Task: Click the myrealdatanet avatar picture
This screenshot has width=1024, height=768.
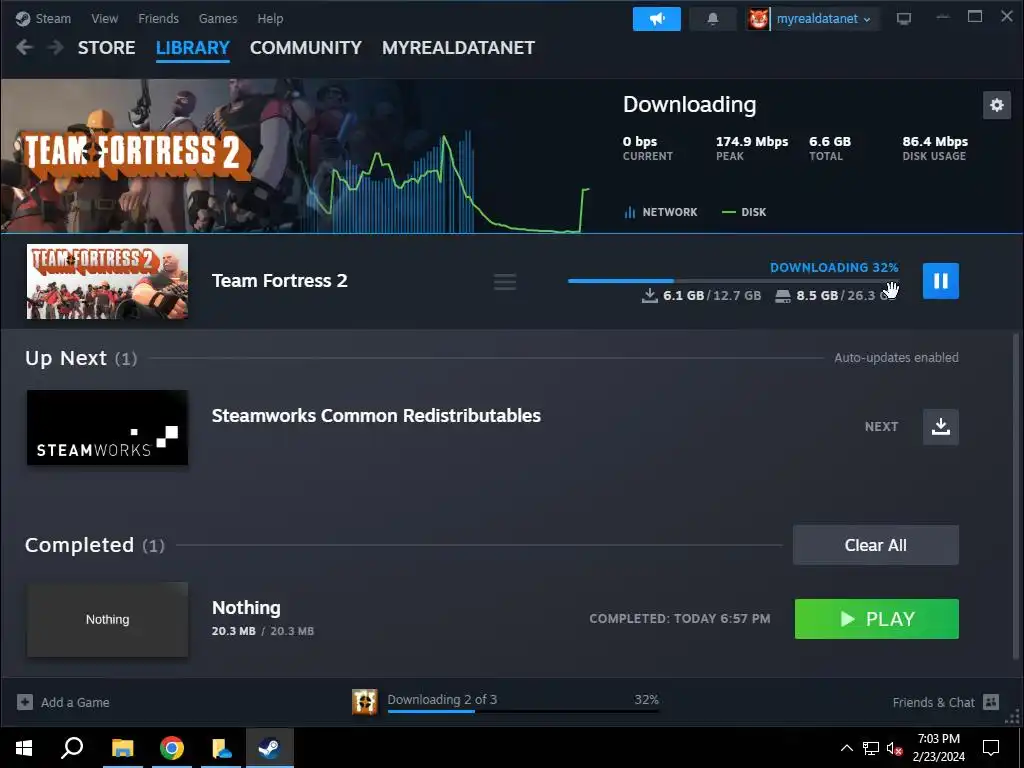Action: 758,19
